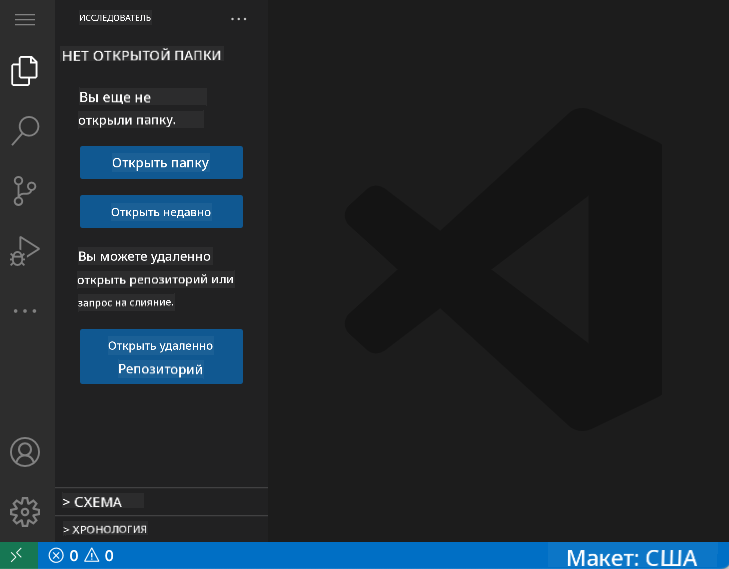Screen dimensions: 729x569
Task: Open the Search view
Action: 25,130
